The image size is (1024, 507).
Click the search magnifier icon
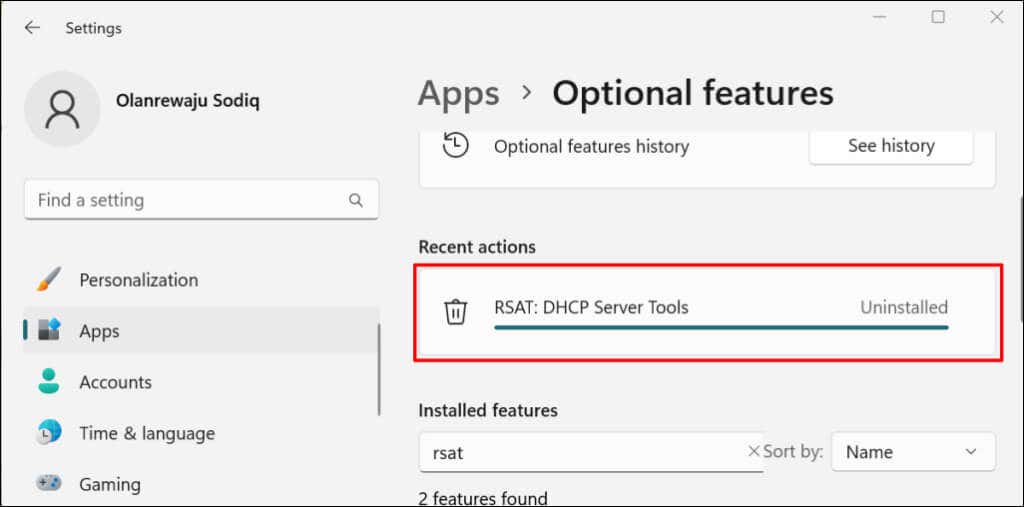356,200
